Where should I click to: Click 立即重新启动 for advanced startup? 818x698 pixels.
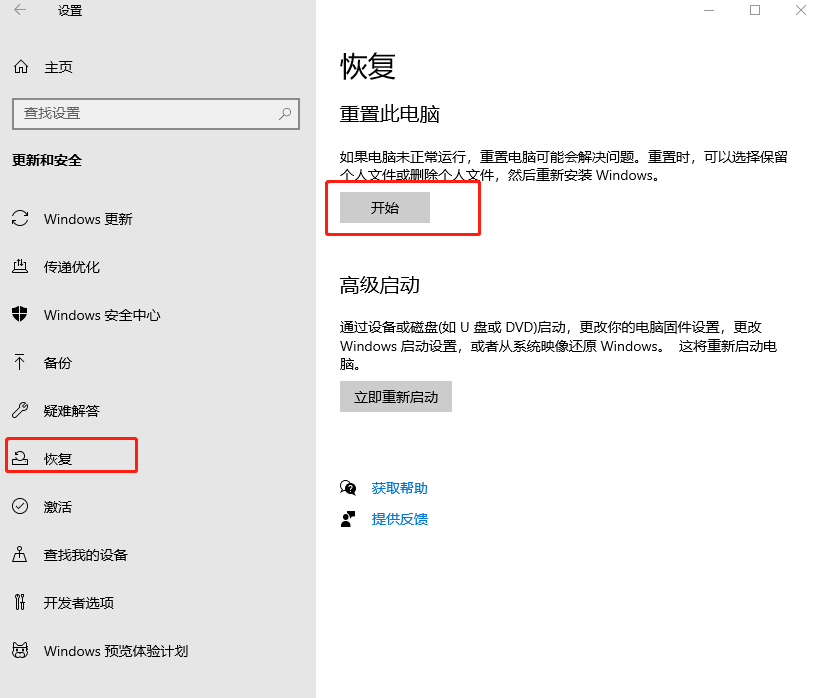tap(395, 396)
